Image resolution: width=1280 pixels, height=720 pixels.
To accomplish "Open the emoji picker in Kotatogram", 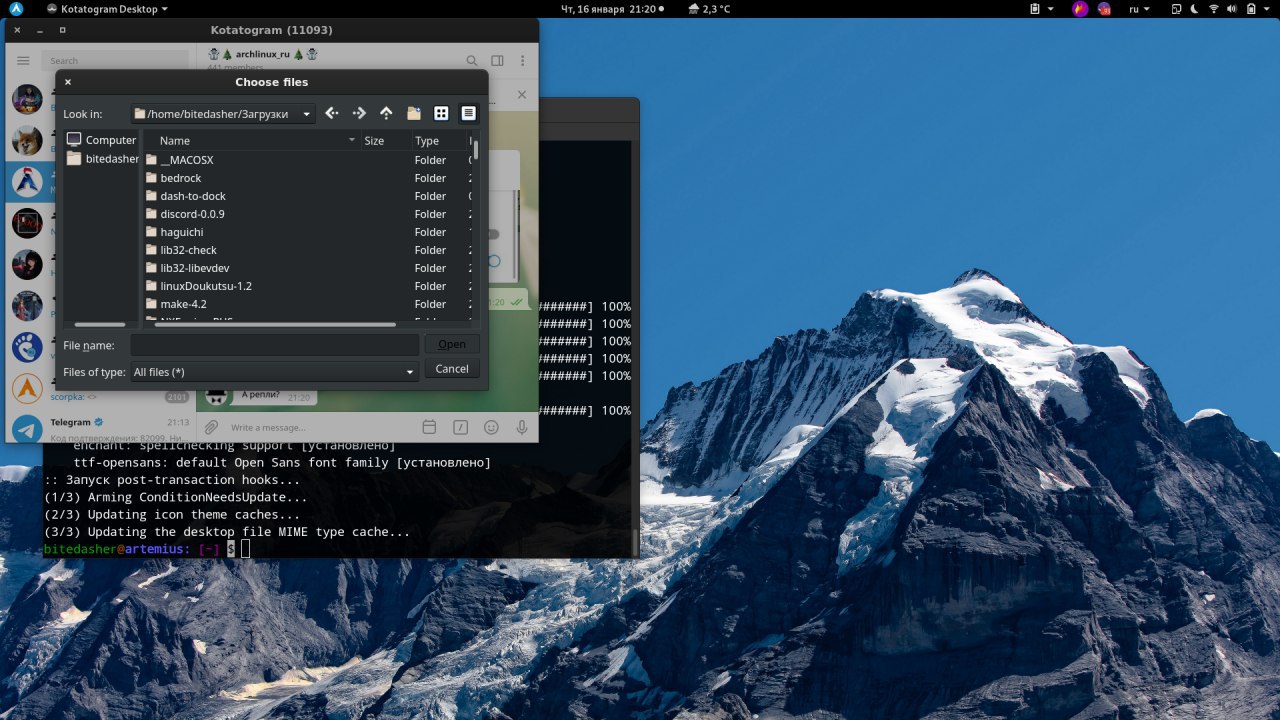I will coord(491,427).
